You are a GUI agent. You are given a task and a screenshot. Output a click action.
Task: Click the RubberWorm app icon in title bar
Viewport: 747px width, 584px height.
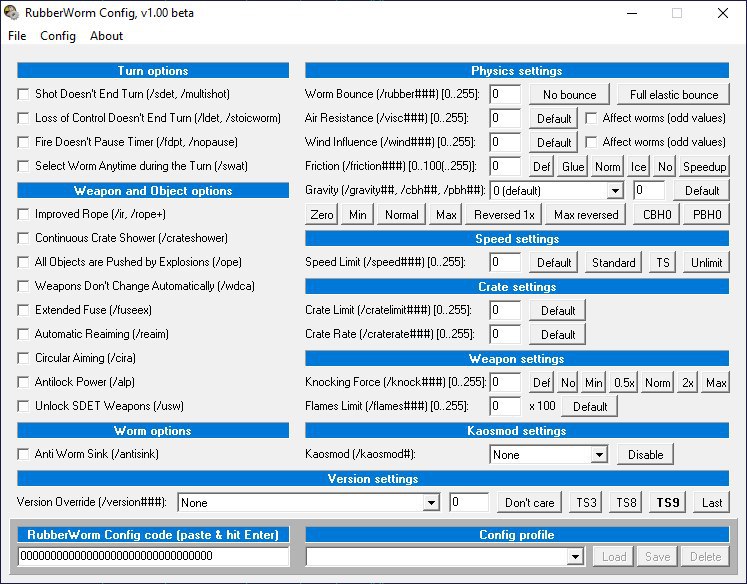(x=11, y=12)
